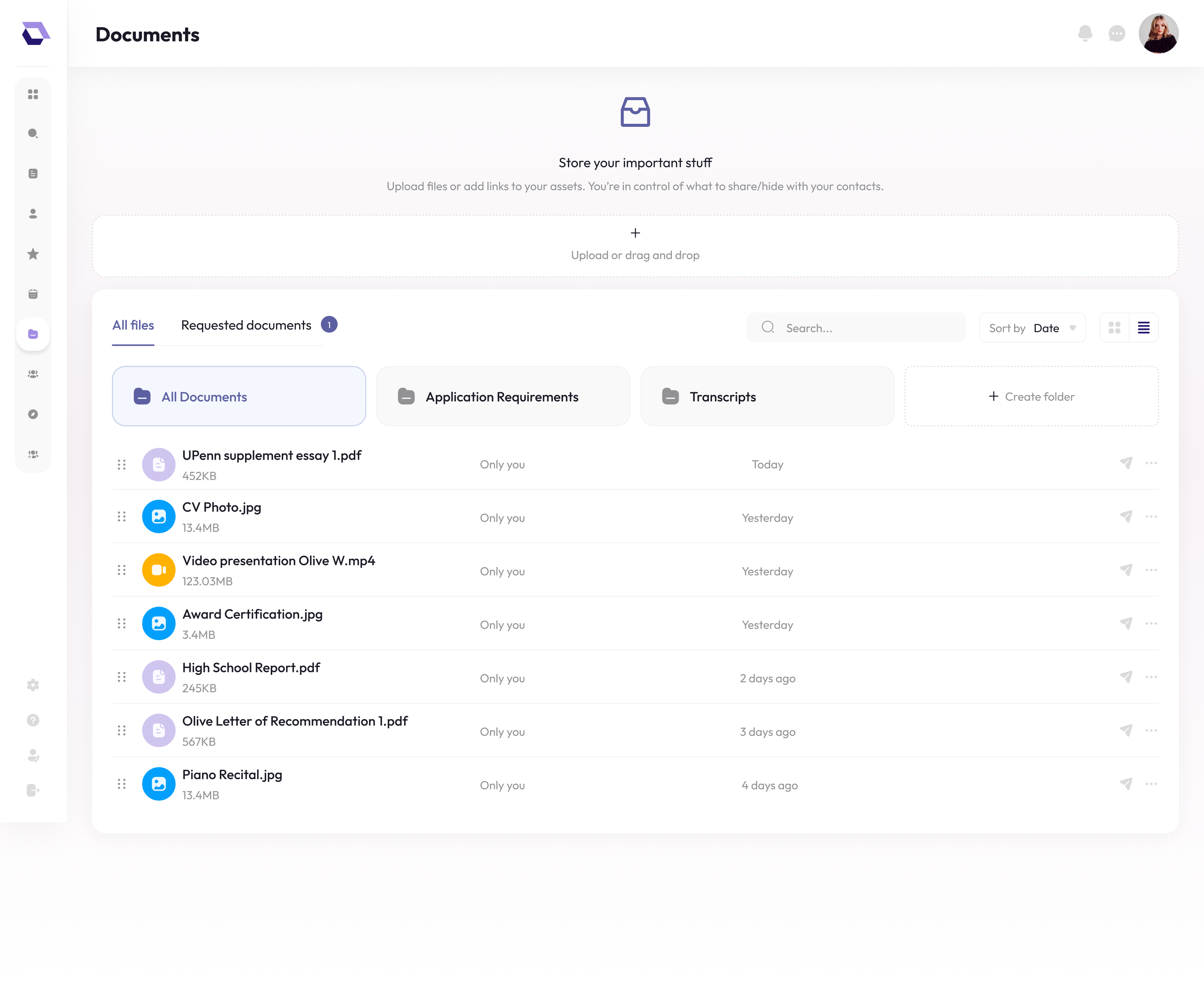Click the help question mark icon
The image size is (1204, 989).
pyautogui.click(x=33, y=720)
